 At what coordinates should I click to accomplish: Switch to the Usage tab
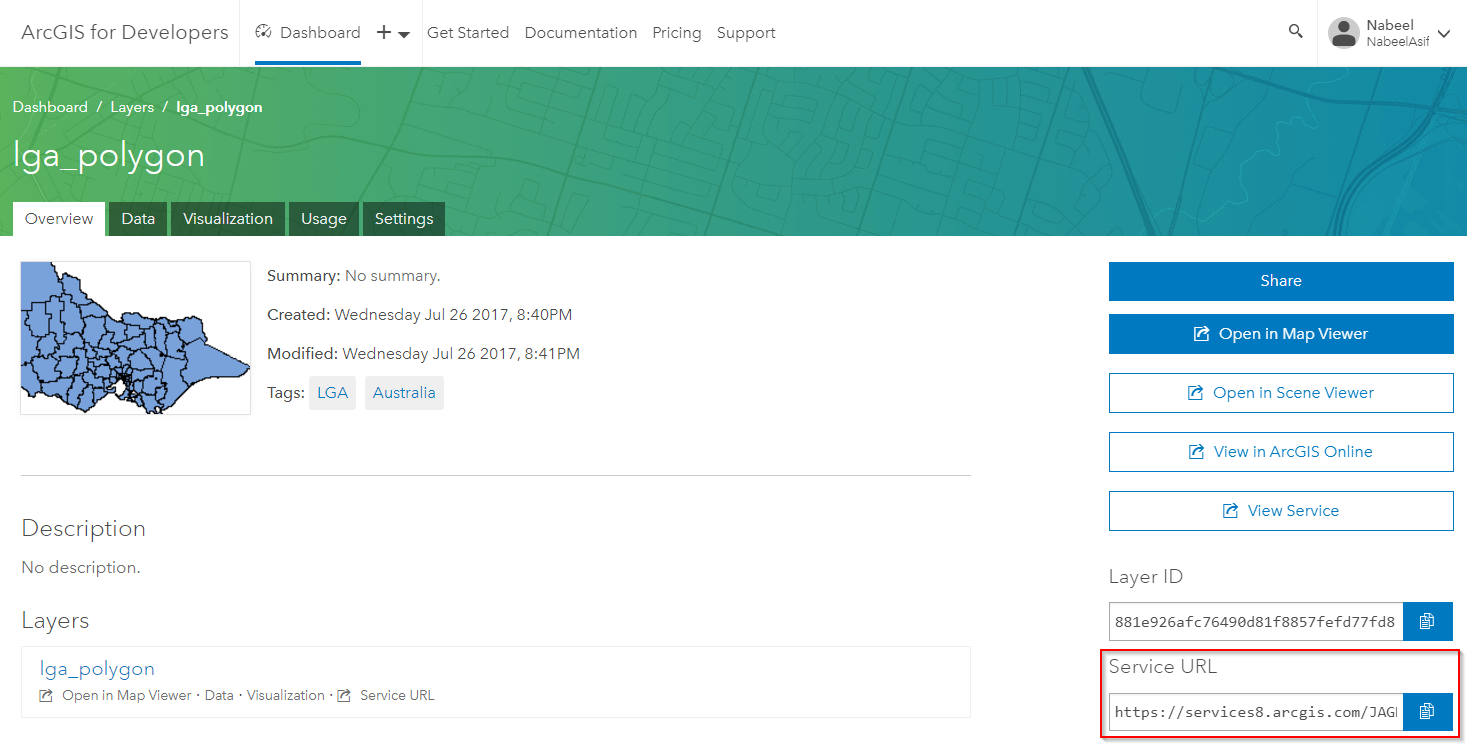(324, 219)
